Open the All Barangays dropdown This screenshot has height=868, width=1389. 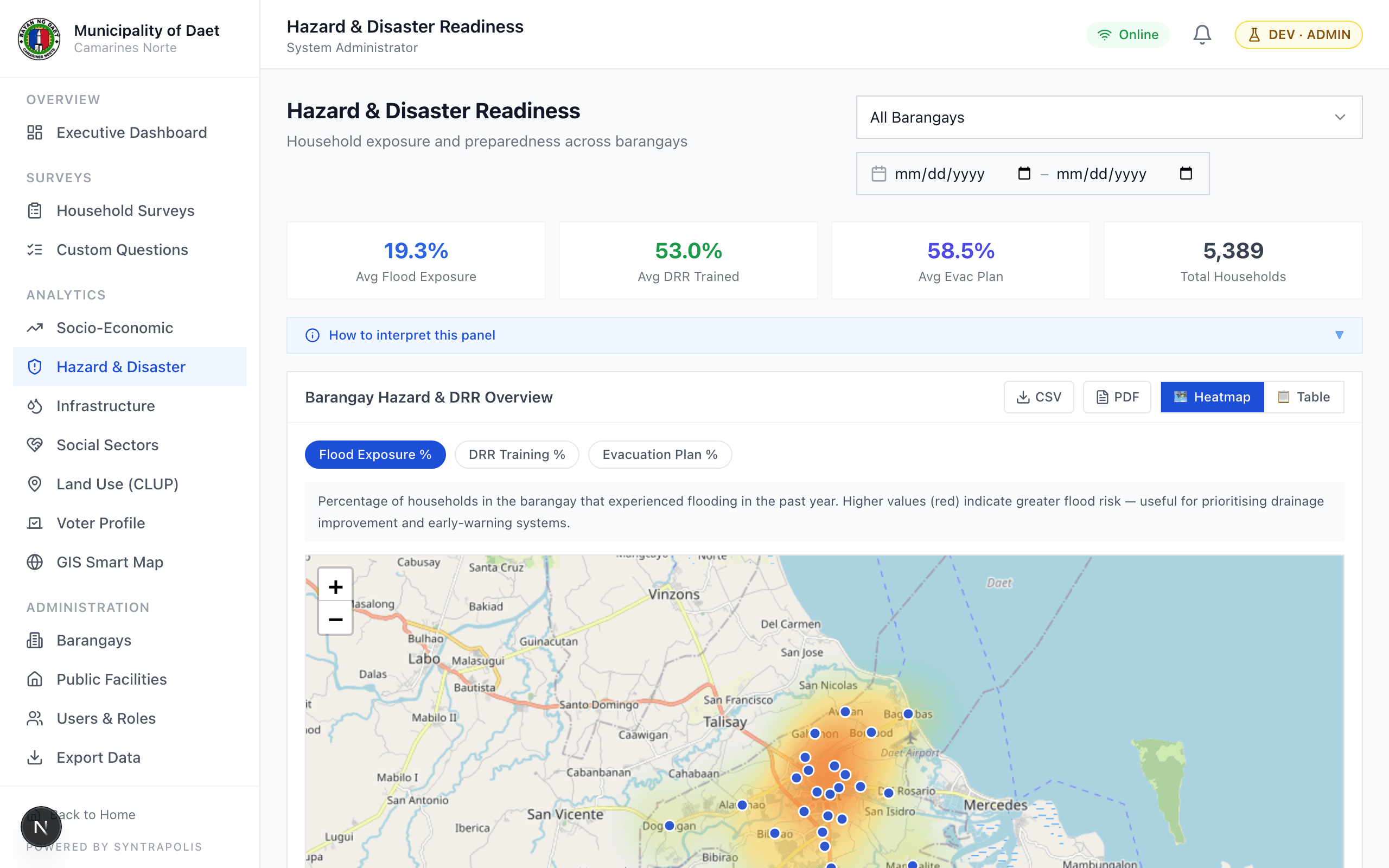tap(1108, 117)
